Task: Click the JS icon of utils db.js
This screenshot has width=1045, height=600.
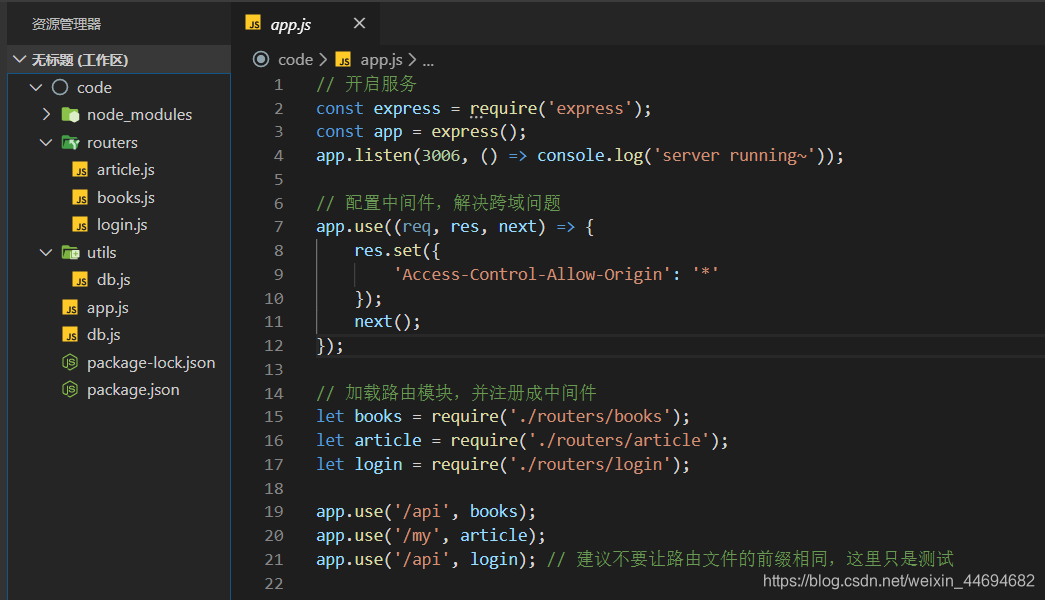Action: [80, 280]
